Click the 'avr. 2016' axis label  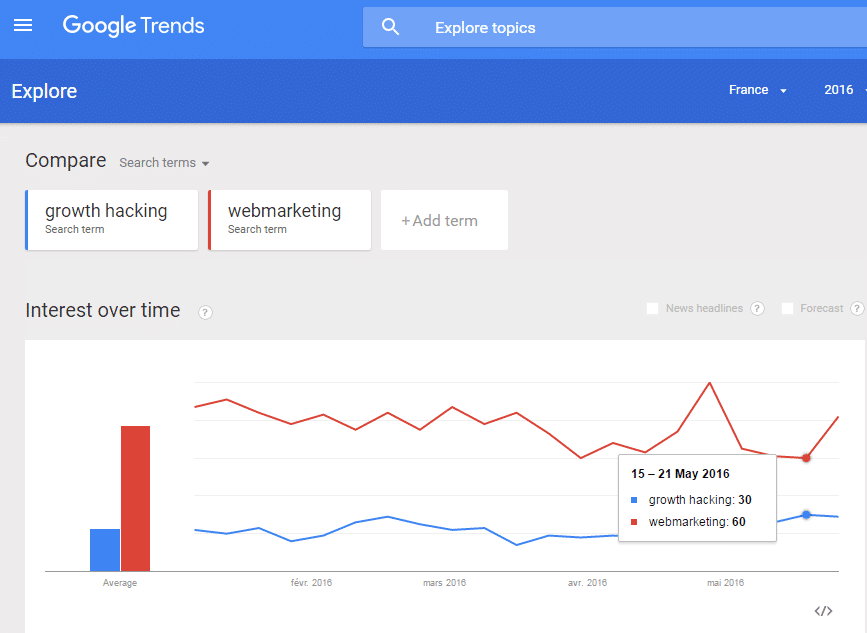point(587,583)
